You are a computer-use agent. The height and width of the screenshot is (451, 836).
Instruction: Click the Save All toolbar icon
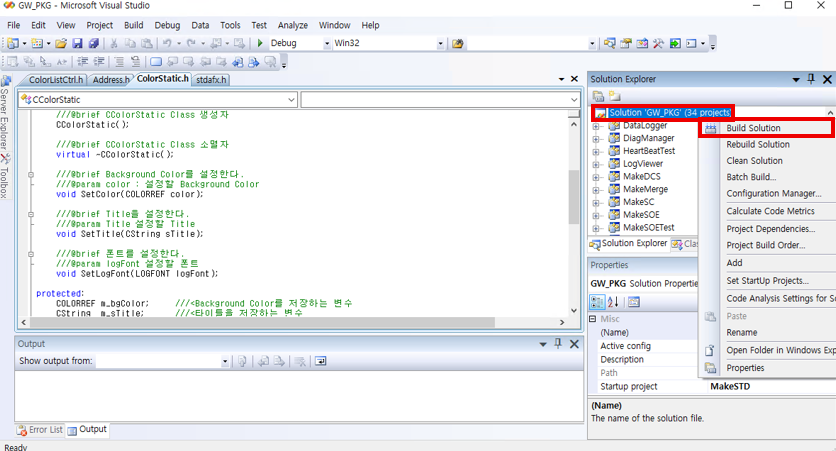pyautogui.click(x=93, y=44)
